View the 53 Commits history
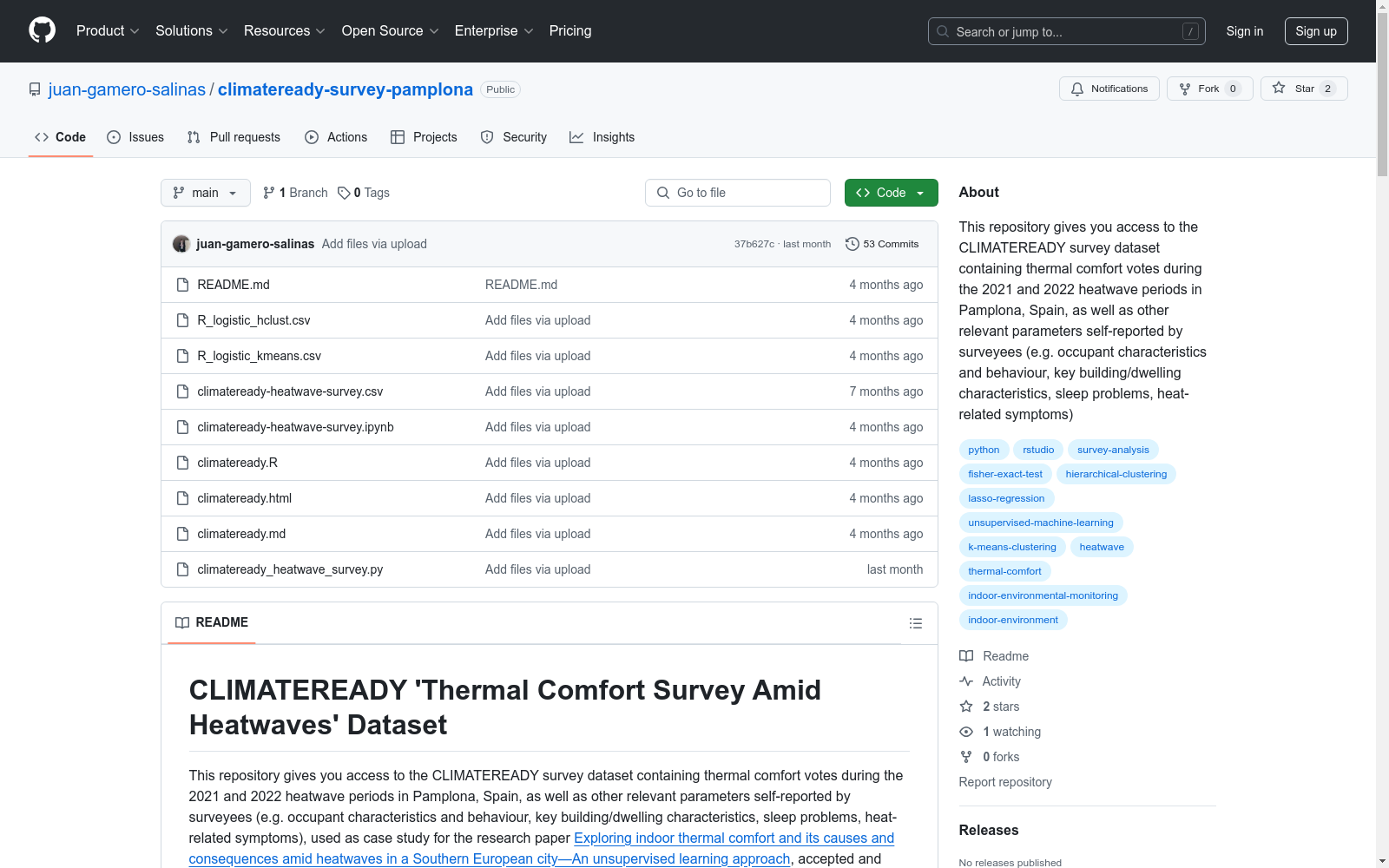The image size is (1389, 868). click(x=882, y=244)
